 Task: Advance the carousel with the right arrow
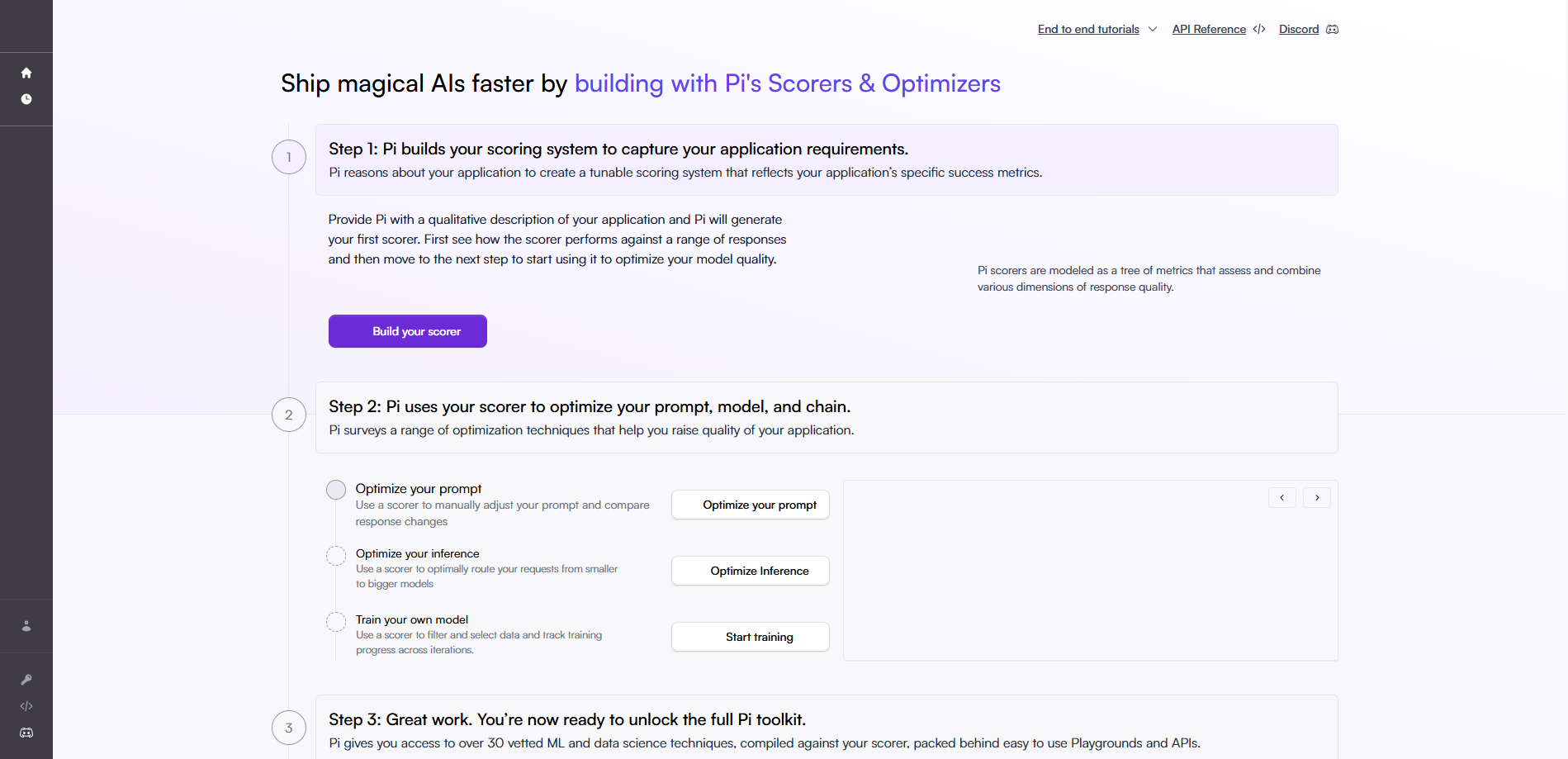pos(1316,497)
